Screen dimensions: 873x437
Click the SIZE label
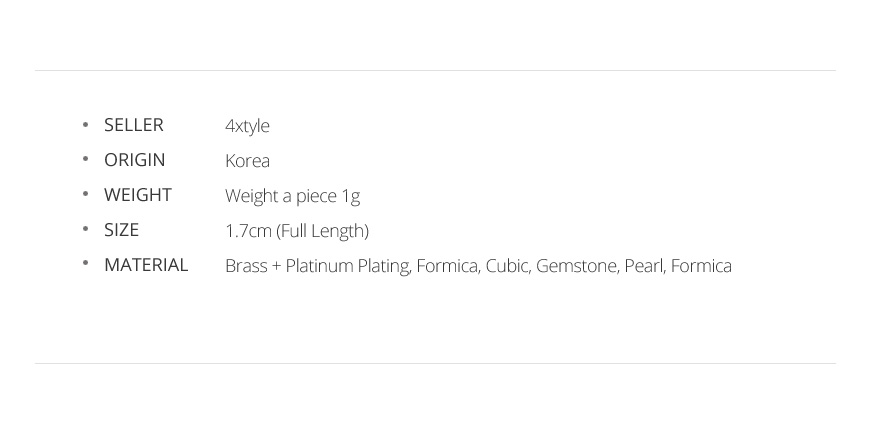(121, 230)
